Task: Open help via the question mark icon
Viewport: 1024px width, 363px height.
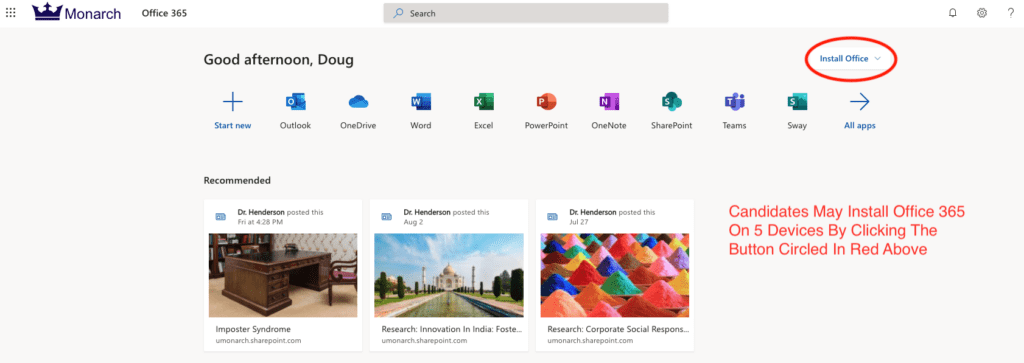Action: click(1010, 13)
